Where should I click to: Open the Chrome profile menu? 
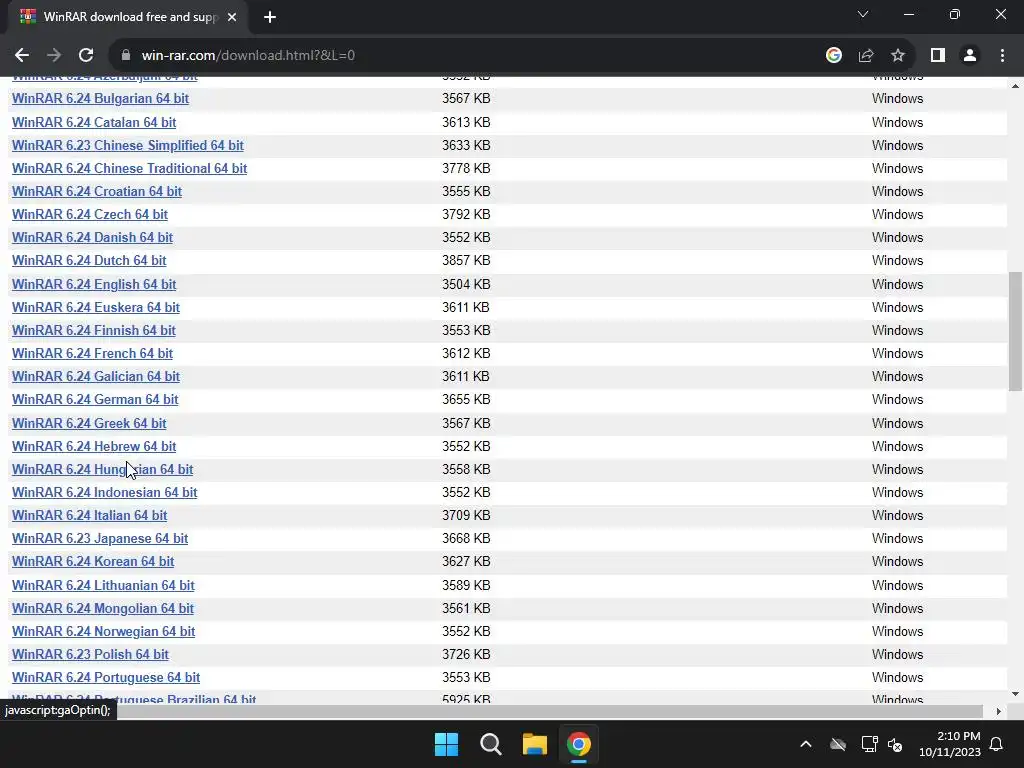point(970,56)
